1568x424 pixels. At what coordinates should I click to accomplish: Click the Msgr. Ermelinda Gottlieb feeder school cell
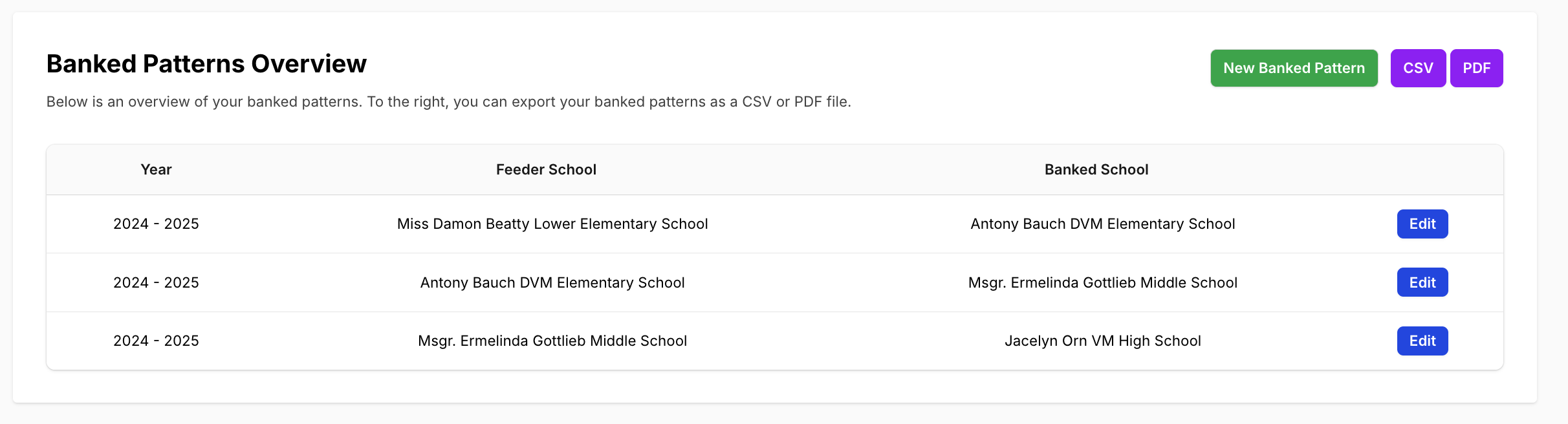(552, 341)
